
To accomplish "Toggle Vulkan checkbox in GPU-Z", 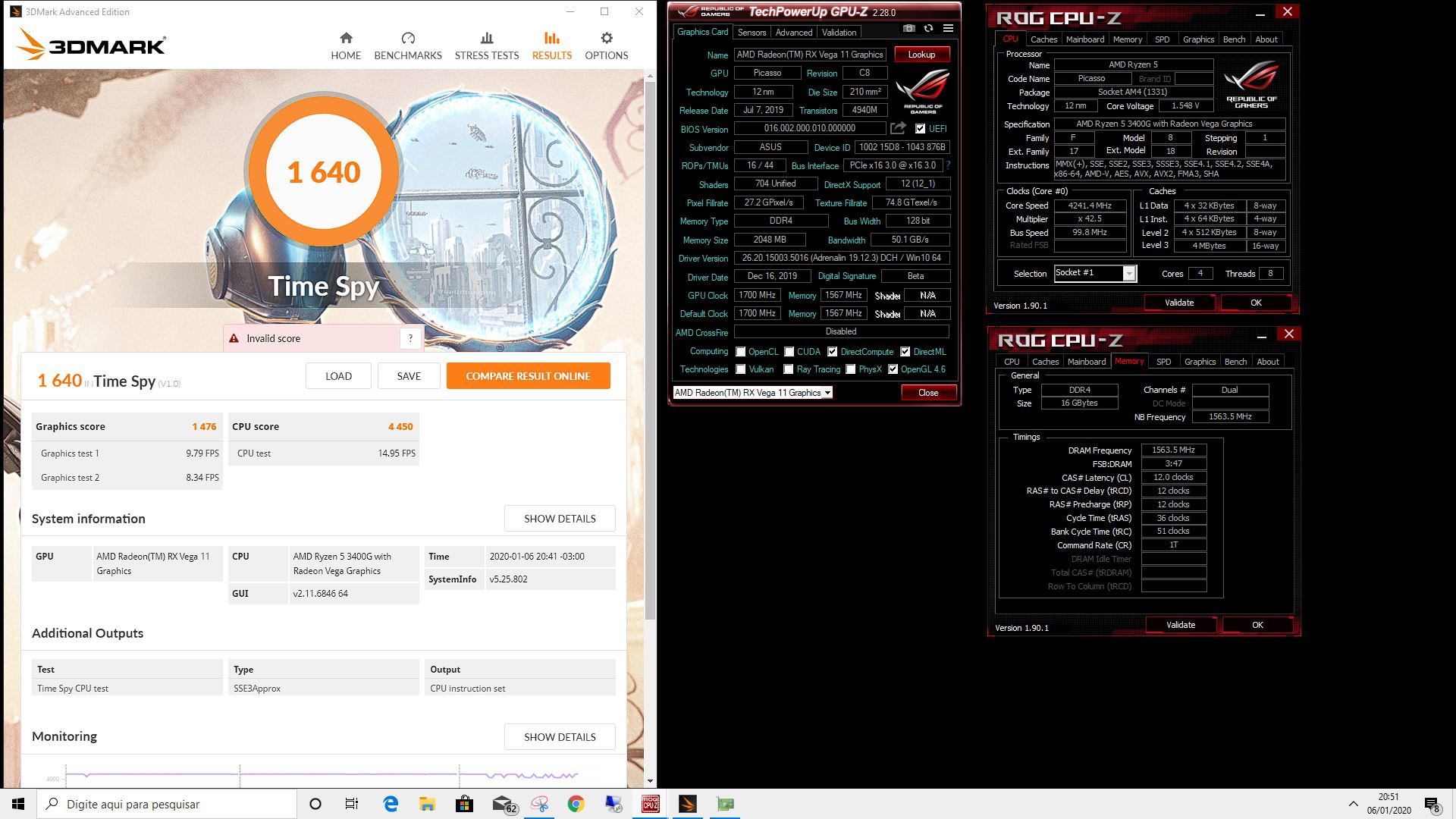I will click(741, 369).
